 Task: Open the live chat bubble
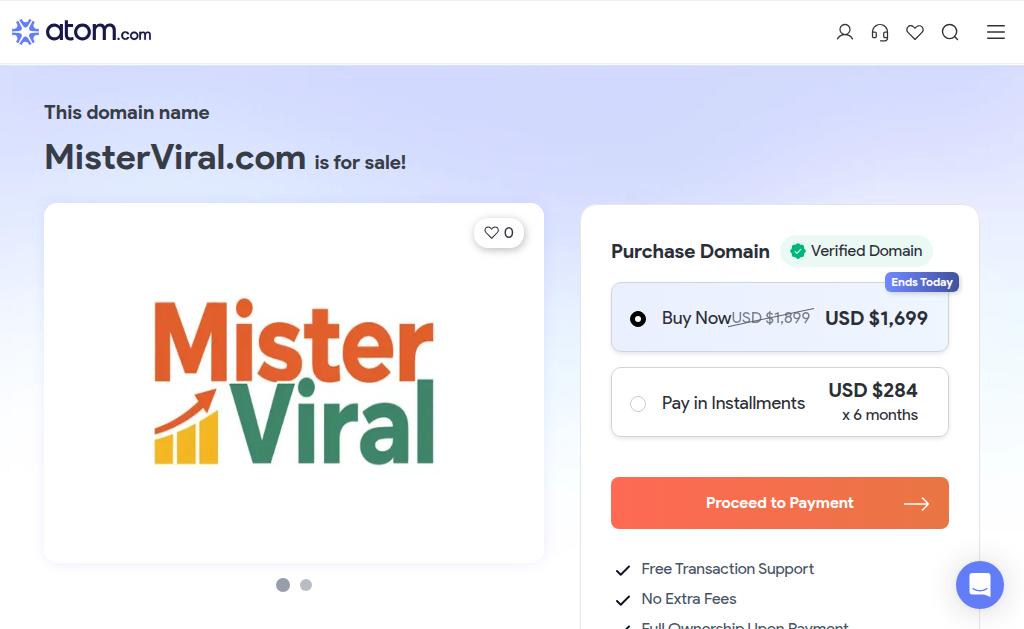[980, 585]
